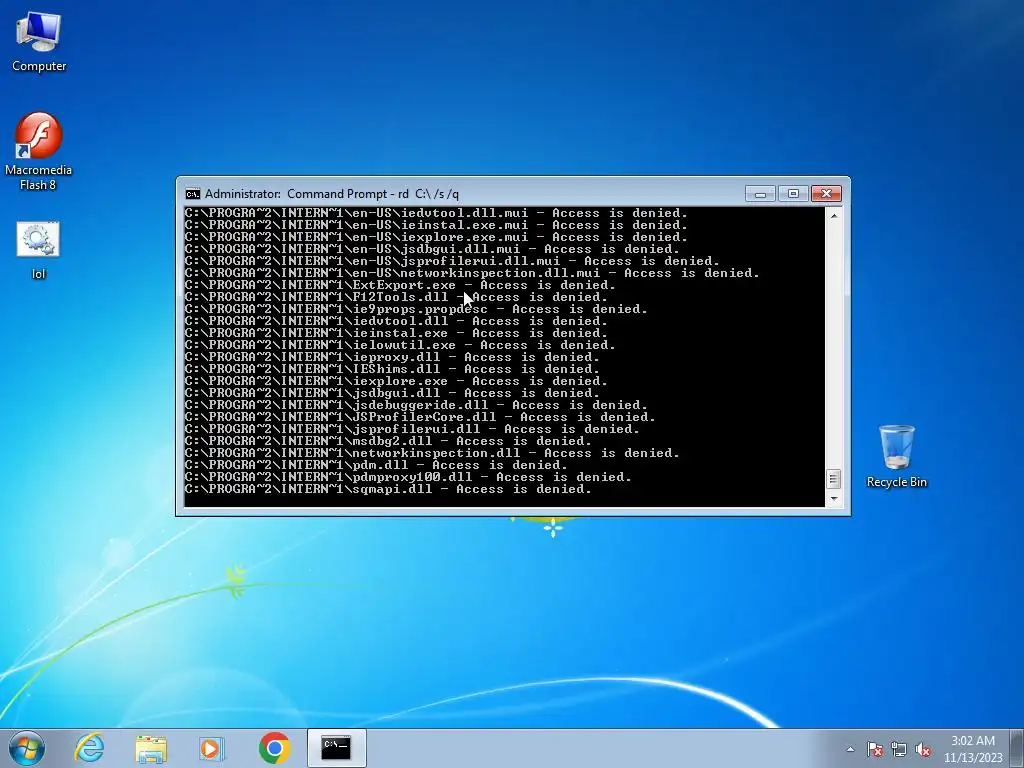The image size is (1024, 768).
Task: Click the line containing ExtExport.exe
Action: click(x=400, y=285)
